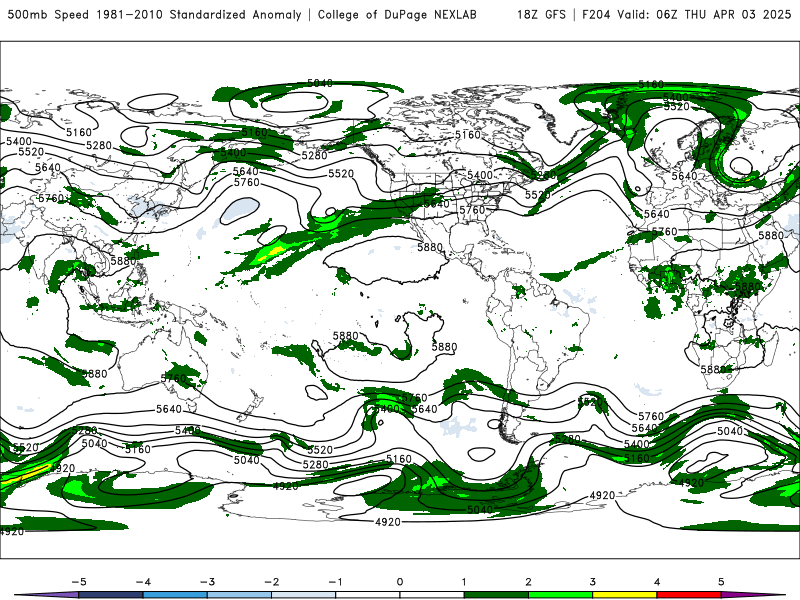This screenshot has height=600, width=800.
Task: Click the 'F204 Valid: 06Z THU APR 03 2025' text
Action: click(x=686, y=15)
